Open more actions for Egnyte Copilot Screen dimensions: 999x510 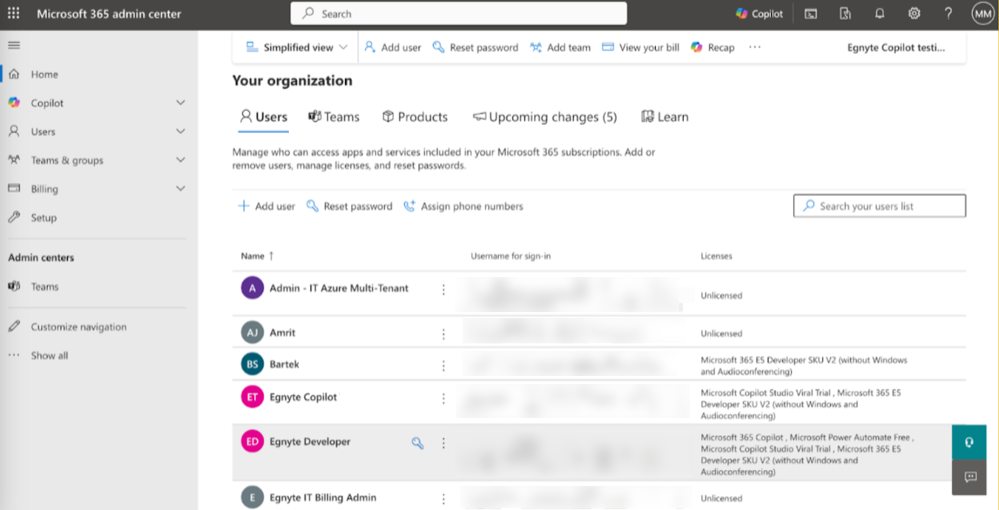[x=443, y=398]
